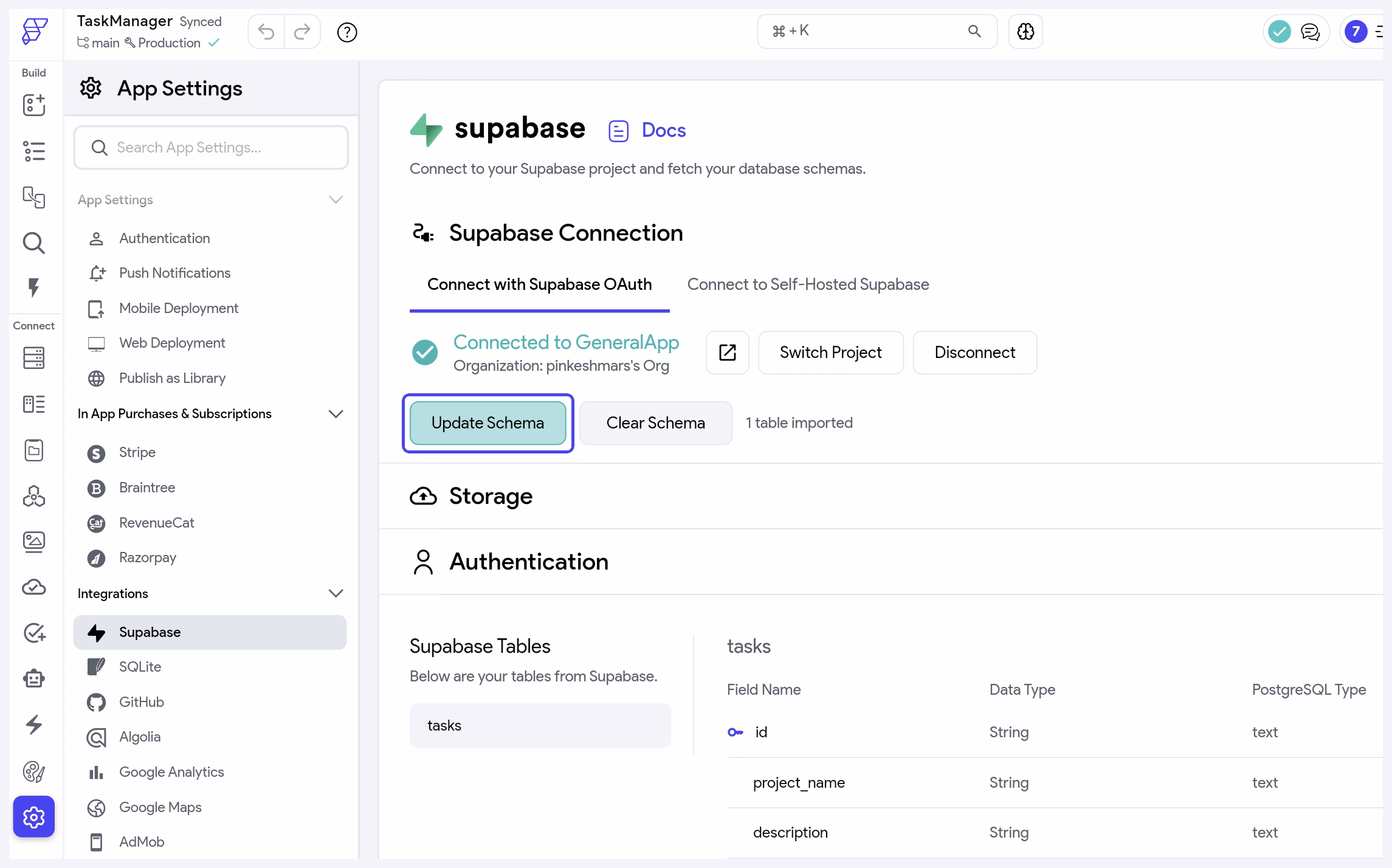Open the Widget Palette add icon
Viewport: 1392px width, 868px height.
coord(34,105)
